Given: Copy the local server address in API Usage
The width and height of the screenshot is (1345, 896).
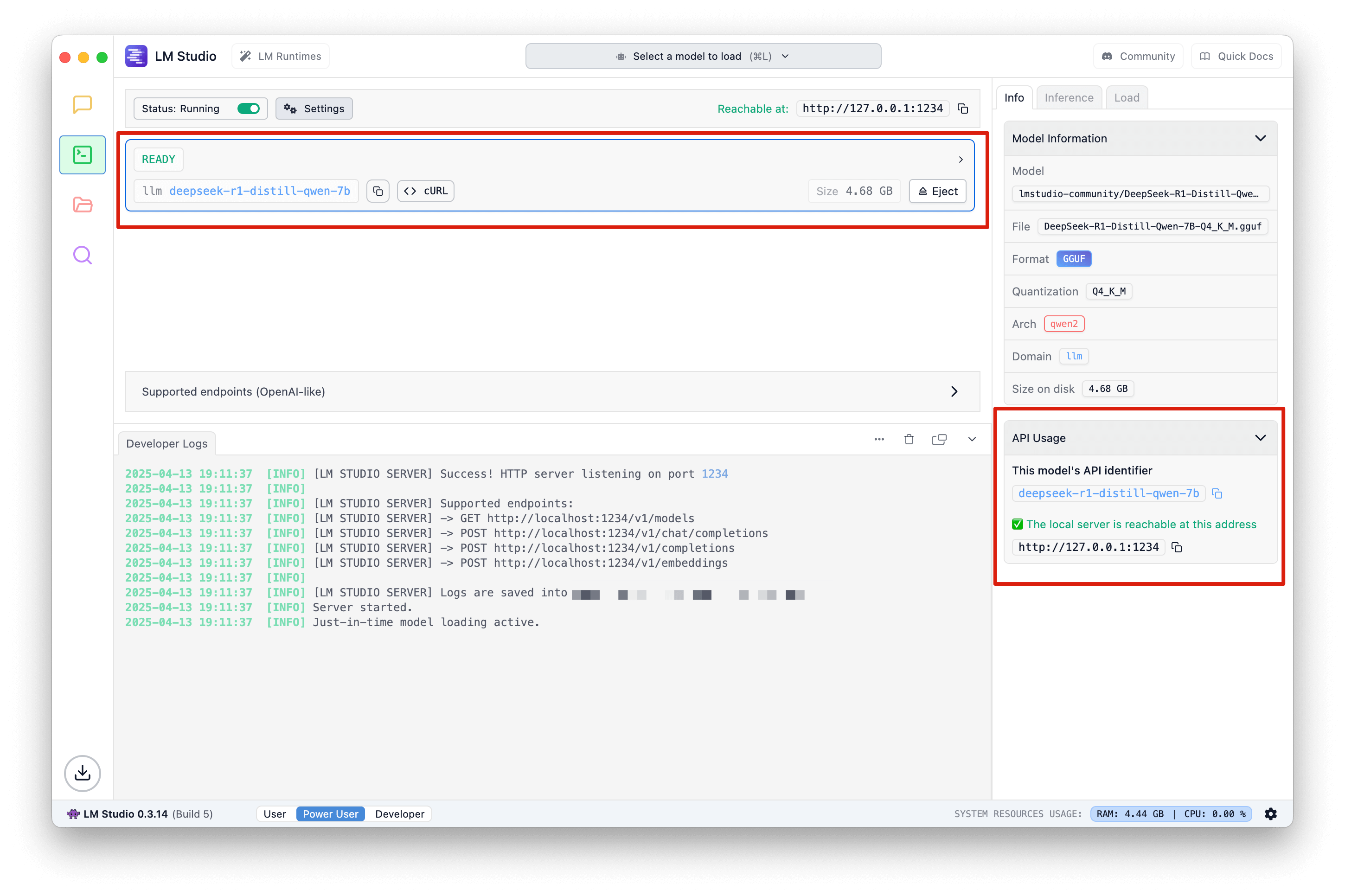Looking at the screenshot, I should tap(1177, 547).
